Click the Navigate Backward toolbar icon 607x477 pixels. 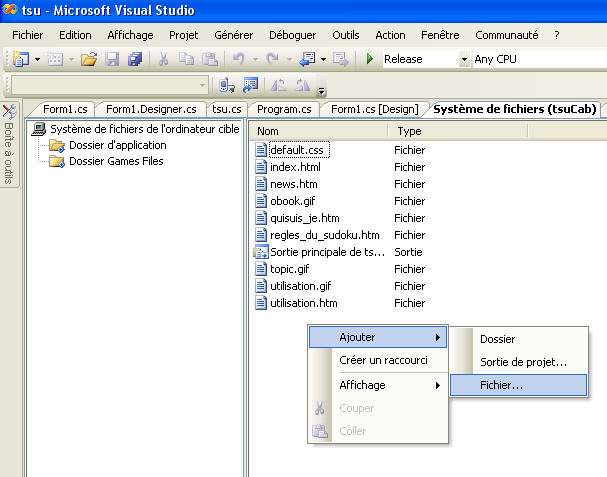tap(307, 59)
